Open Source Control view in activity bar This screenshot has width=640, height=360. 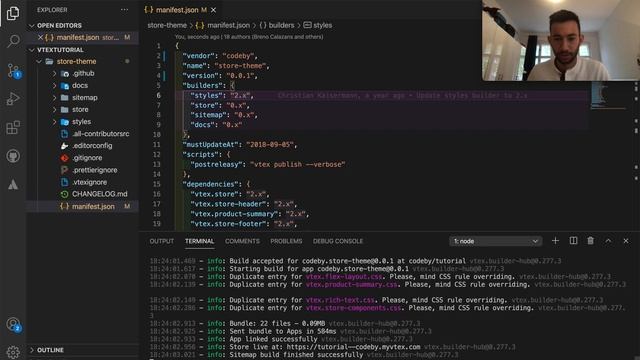13,71
